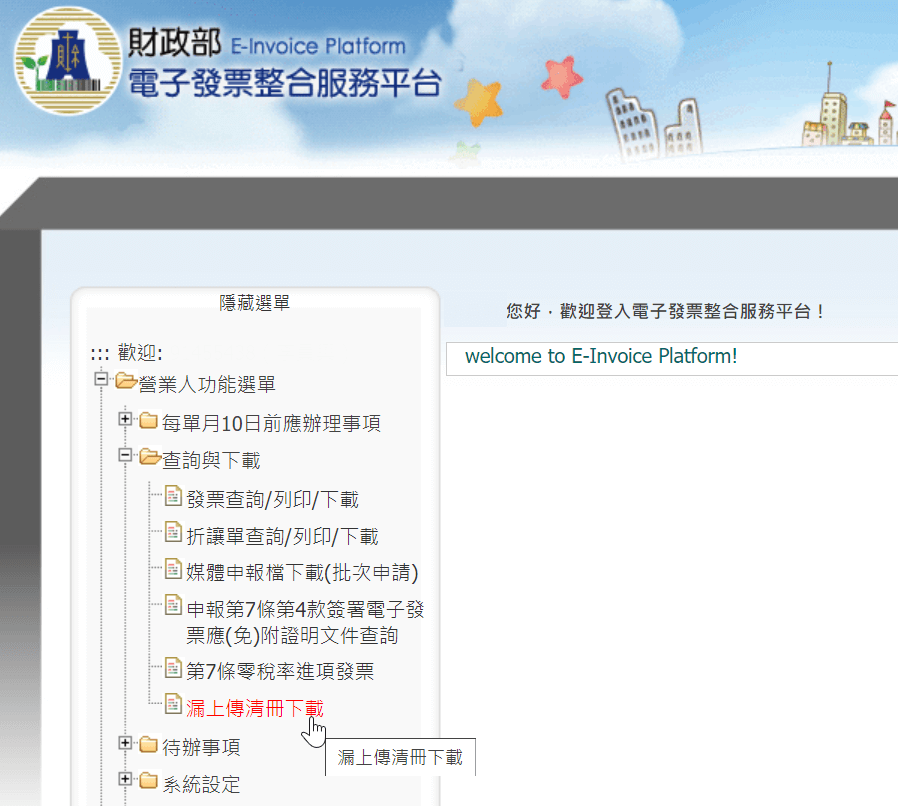This screenshot has height=806, width=898.
Task: Click the Ministry of Finance round logo
Action: click(68, 61)
